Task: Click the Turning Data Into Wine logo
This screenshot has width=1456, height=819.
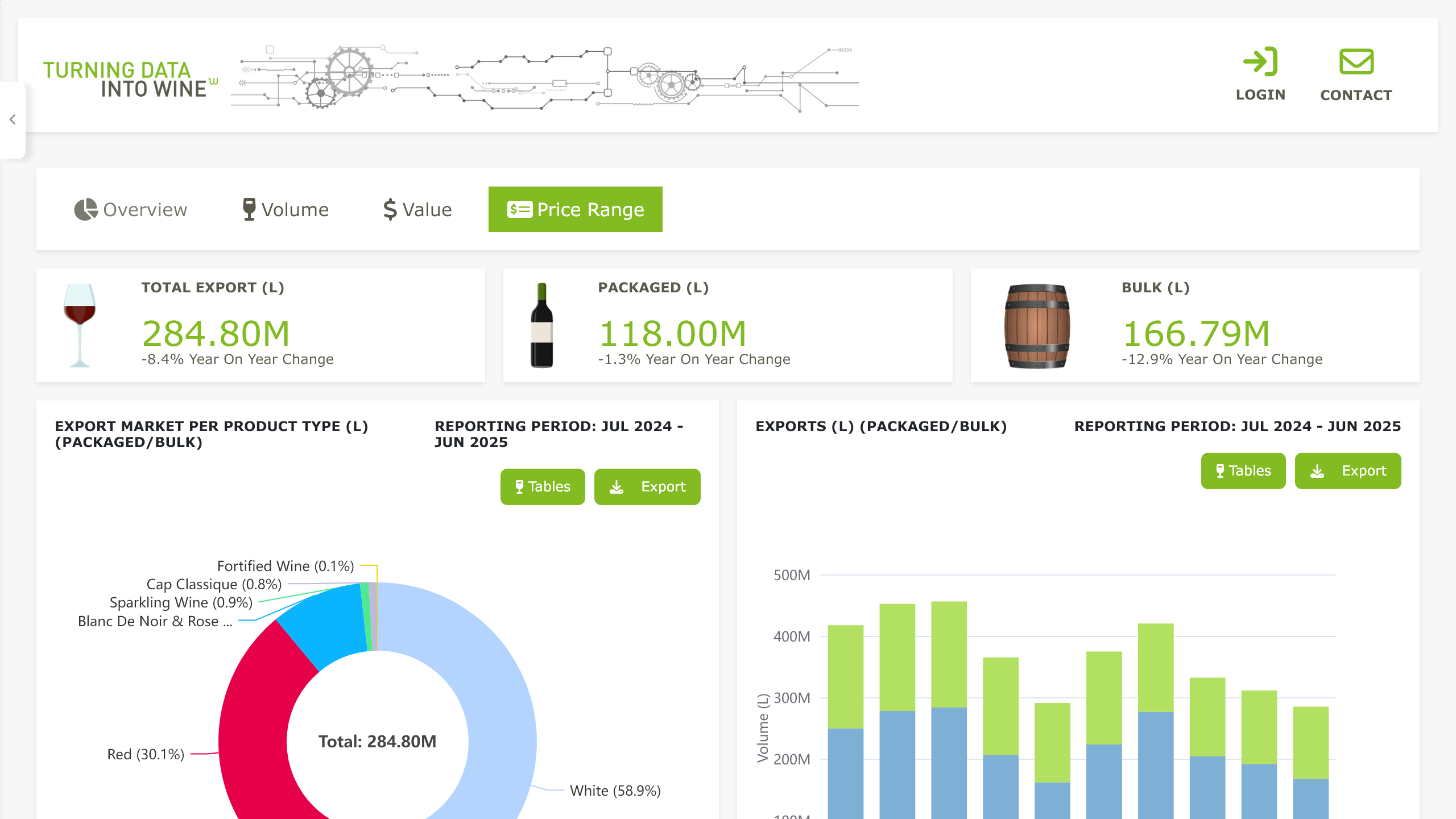Action: point(131,79)
